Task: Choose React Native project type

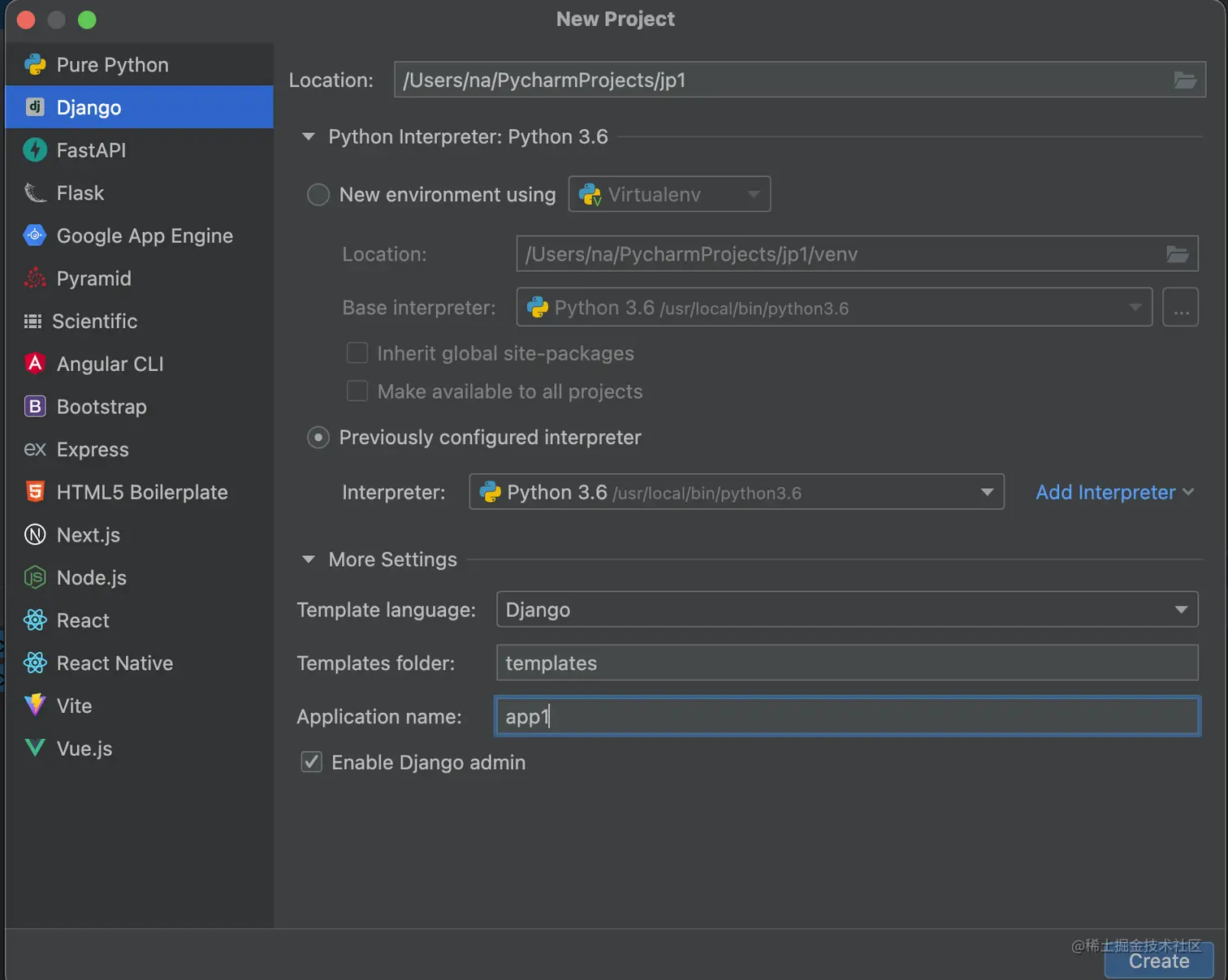Action: coord(115,663)
